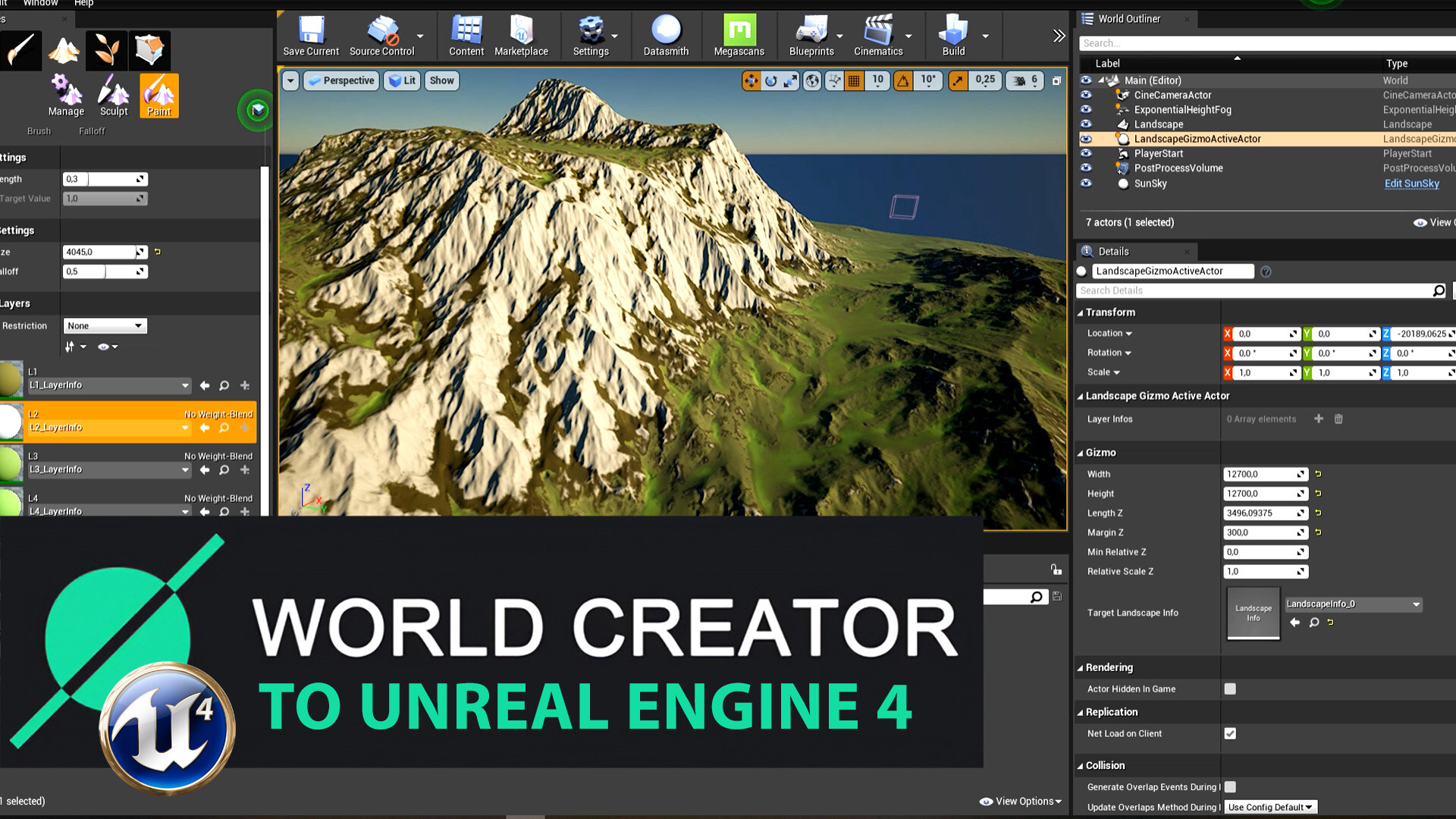Viewport: 1456px width, 819px height.
Task: Collapse the Gizmo section
Action: pyautogui.click(x=1080, y=453)
